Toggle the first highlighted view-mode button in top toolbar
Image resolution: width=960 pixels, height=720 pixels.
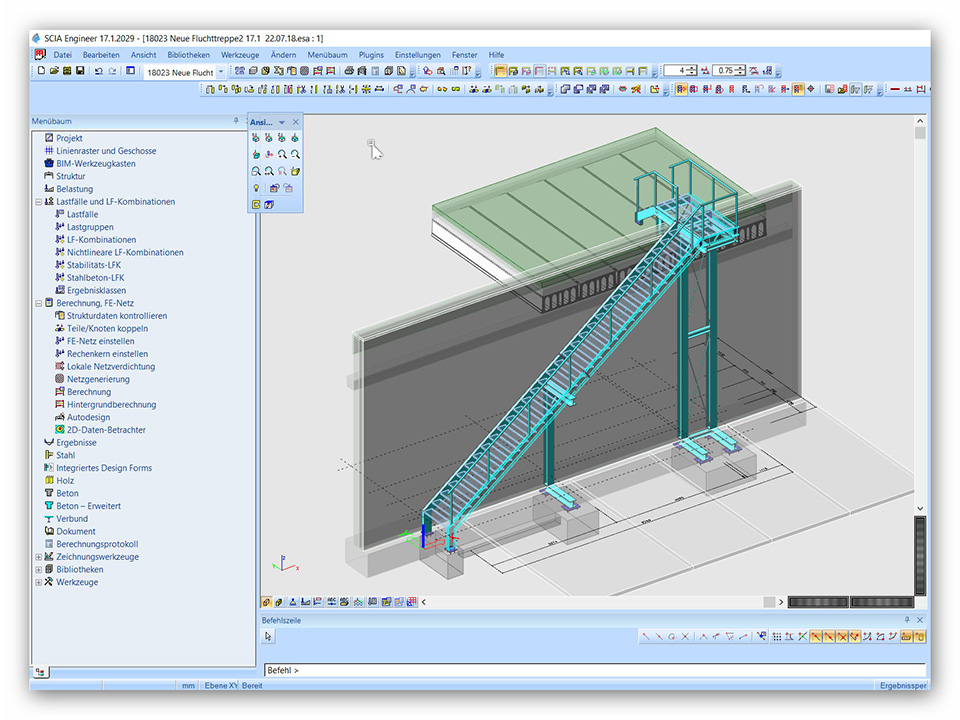500,71
